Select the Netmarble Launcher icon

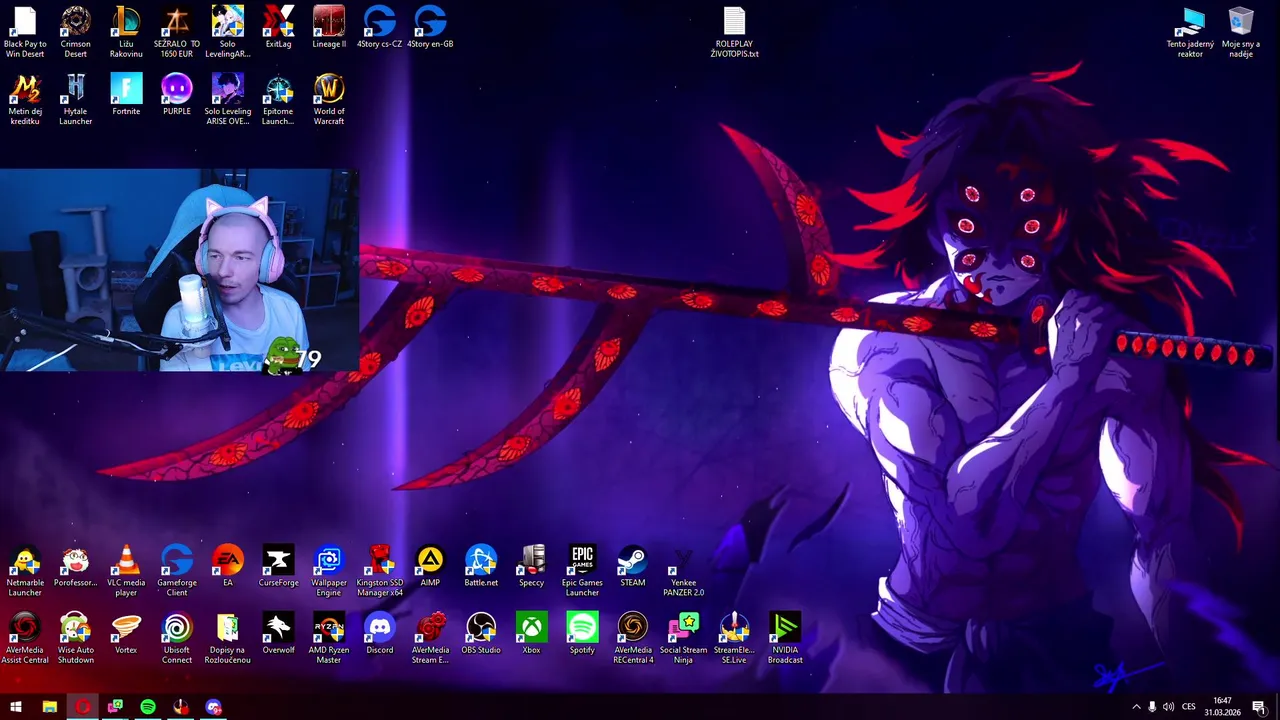[x=25, y=571]
